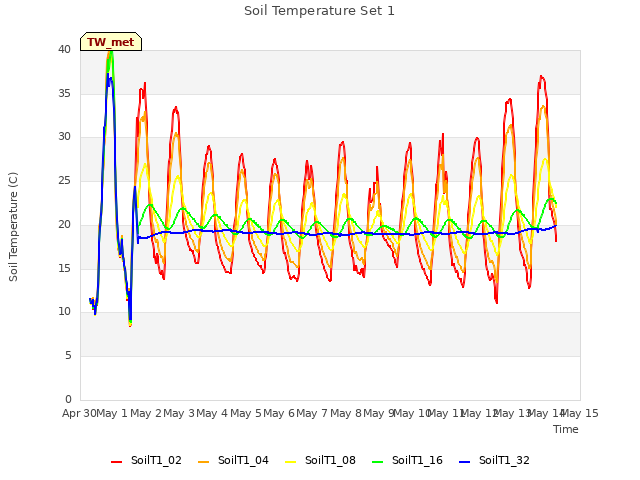Select the SoilT1_16 legend label
Viewport: 640px width, 480px height.
click(x=417, y=460)
